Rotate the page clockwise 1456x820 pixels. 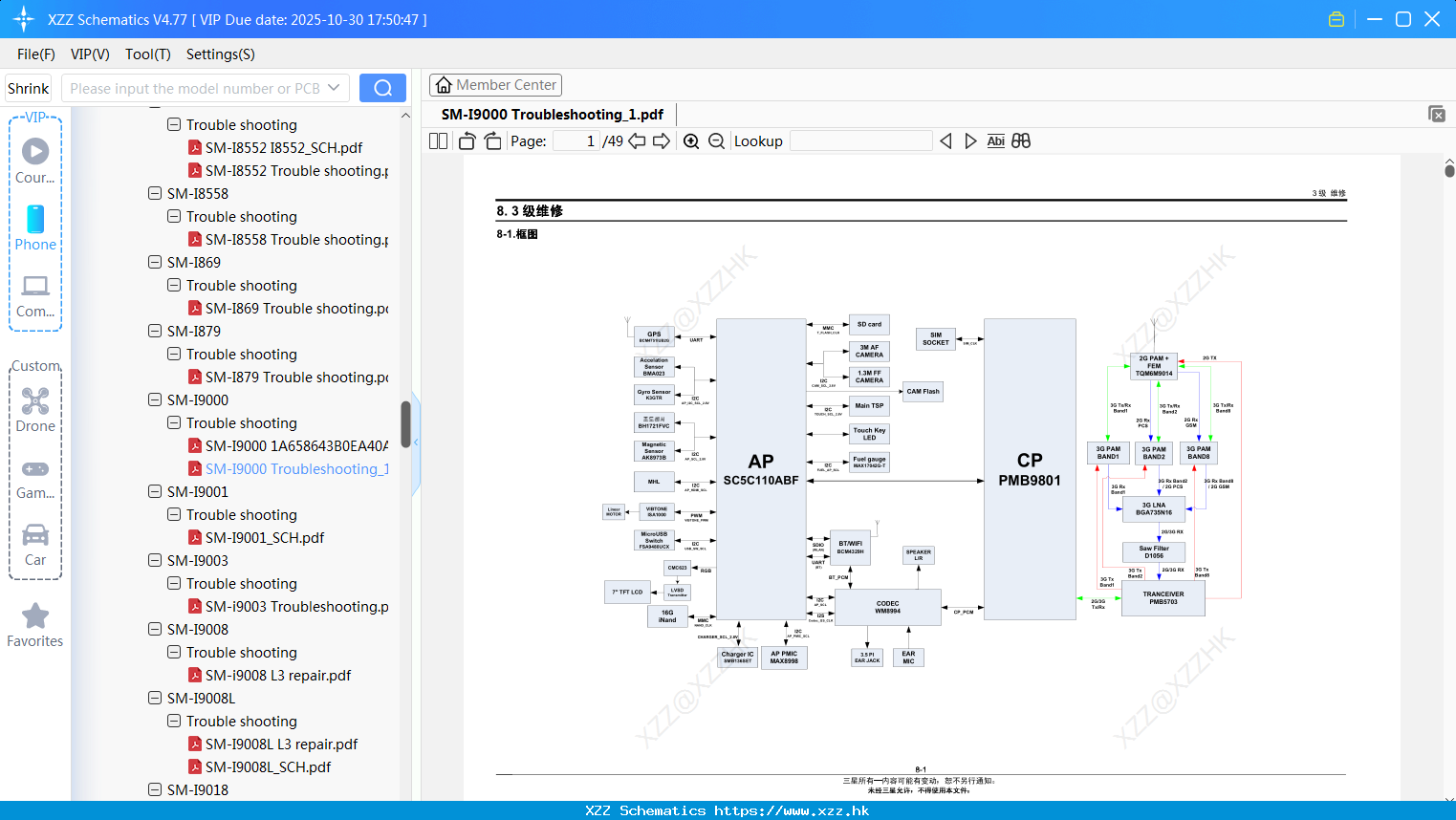[492, 140]
